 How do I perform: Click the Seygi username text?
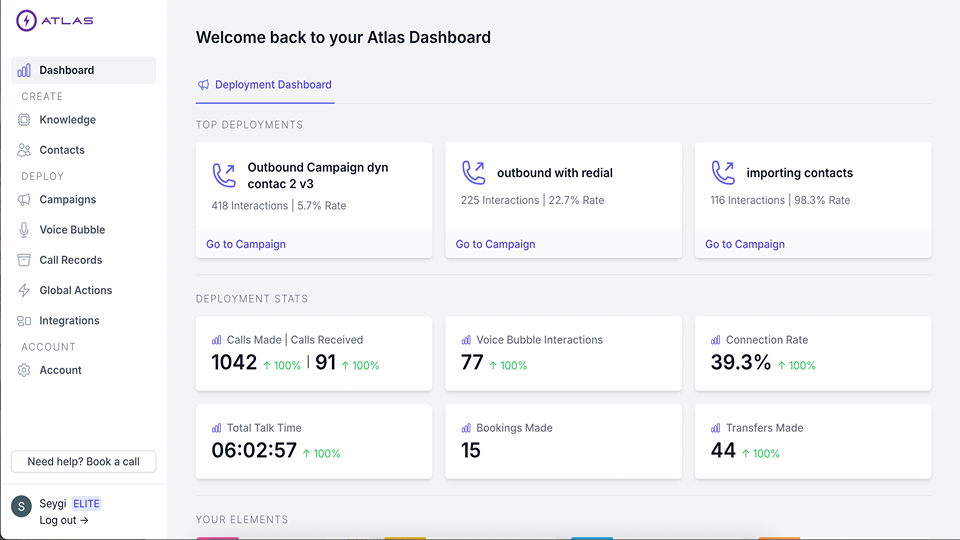tap(53, 504)
